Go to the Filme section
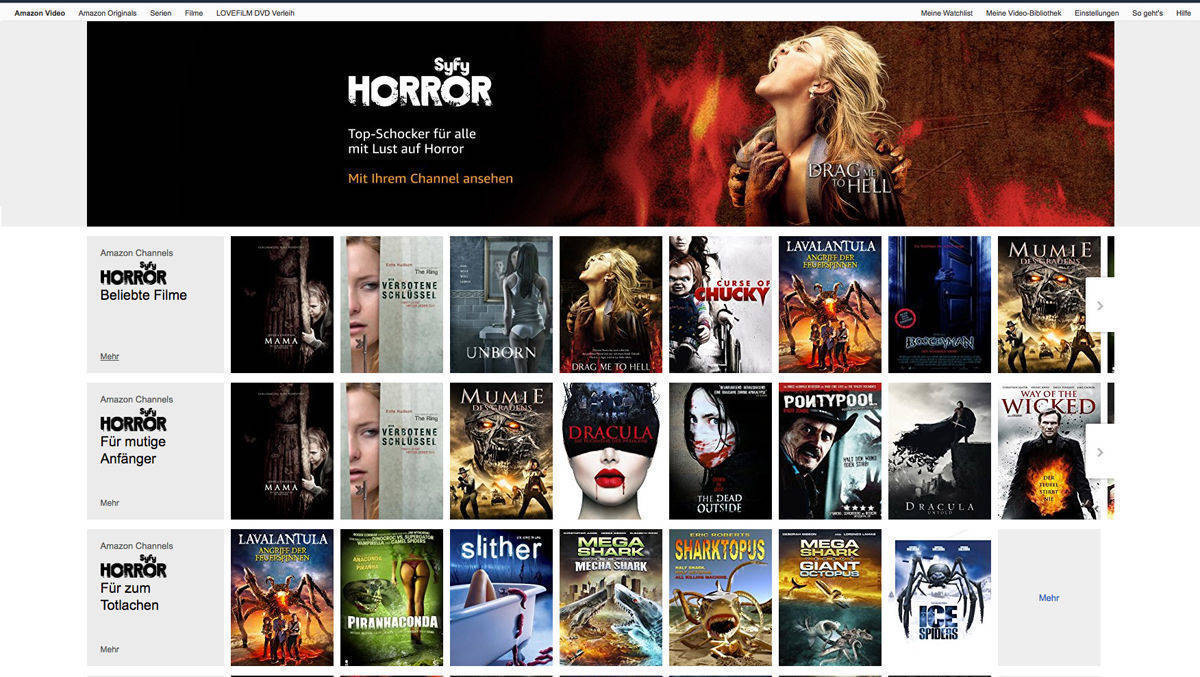Image resolution: width=1200 pixels, height=677 pixels. (194, 13)
